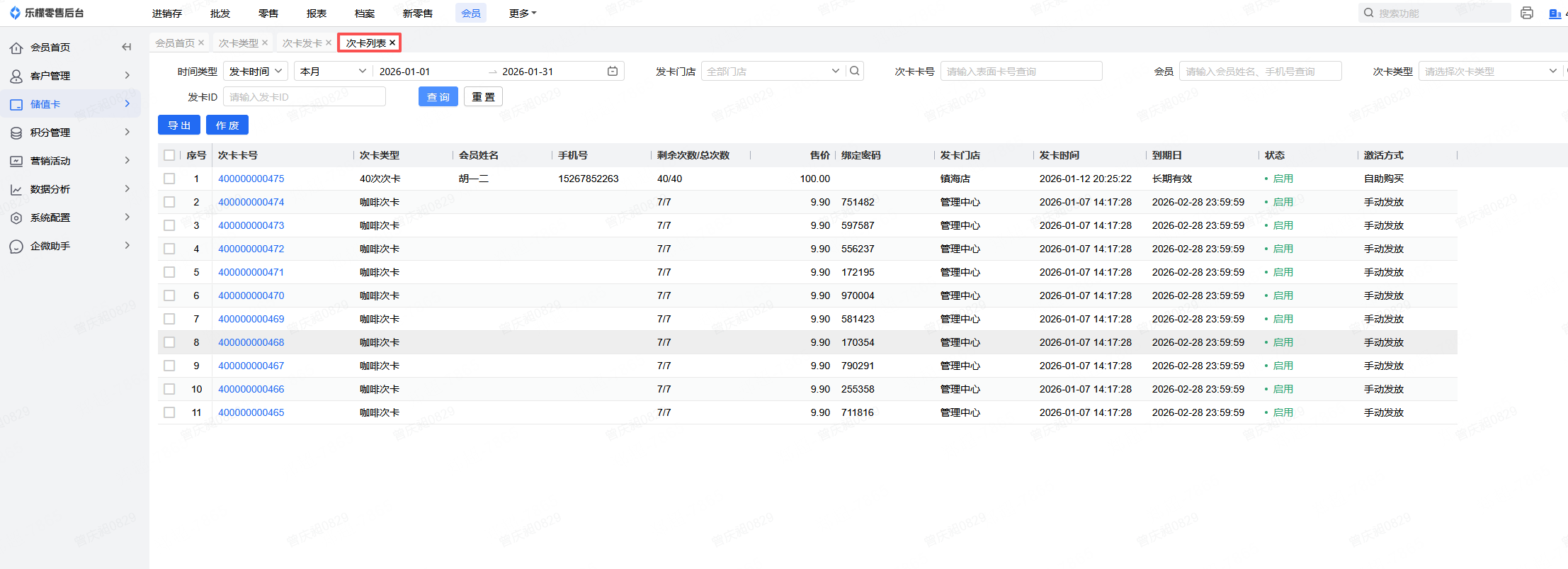Switch to the 次卡发卡 tab
Image resolution: width=1568 pixels, height=569 pixels.
click(x=302, y=43)
